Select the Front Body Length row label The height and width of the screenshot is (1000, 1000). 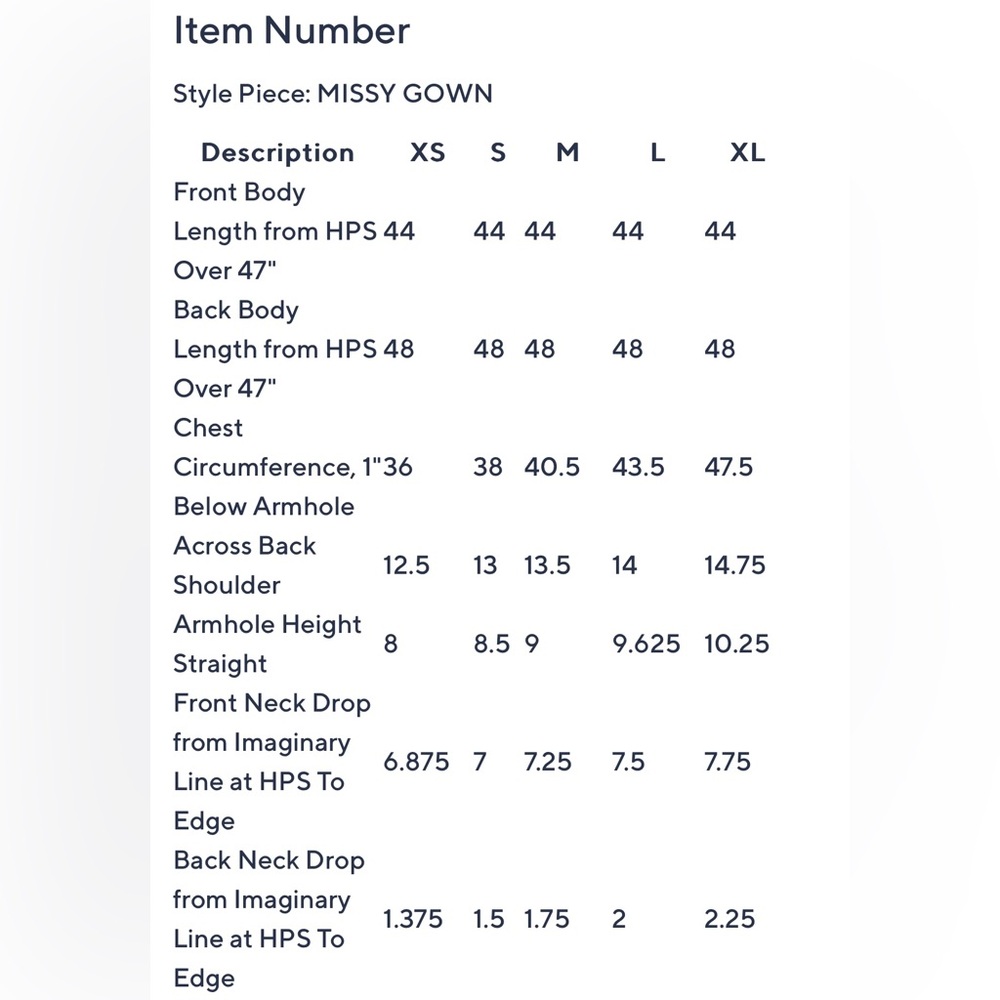point(276,231)
